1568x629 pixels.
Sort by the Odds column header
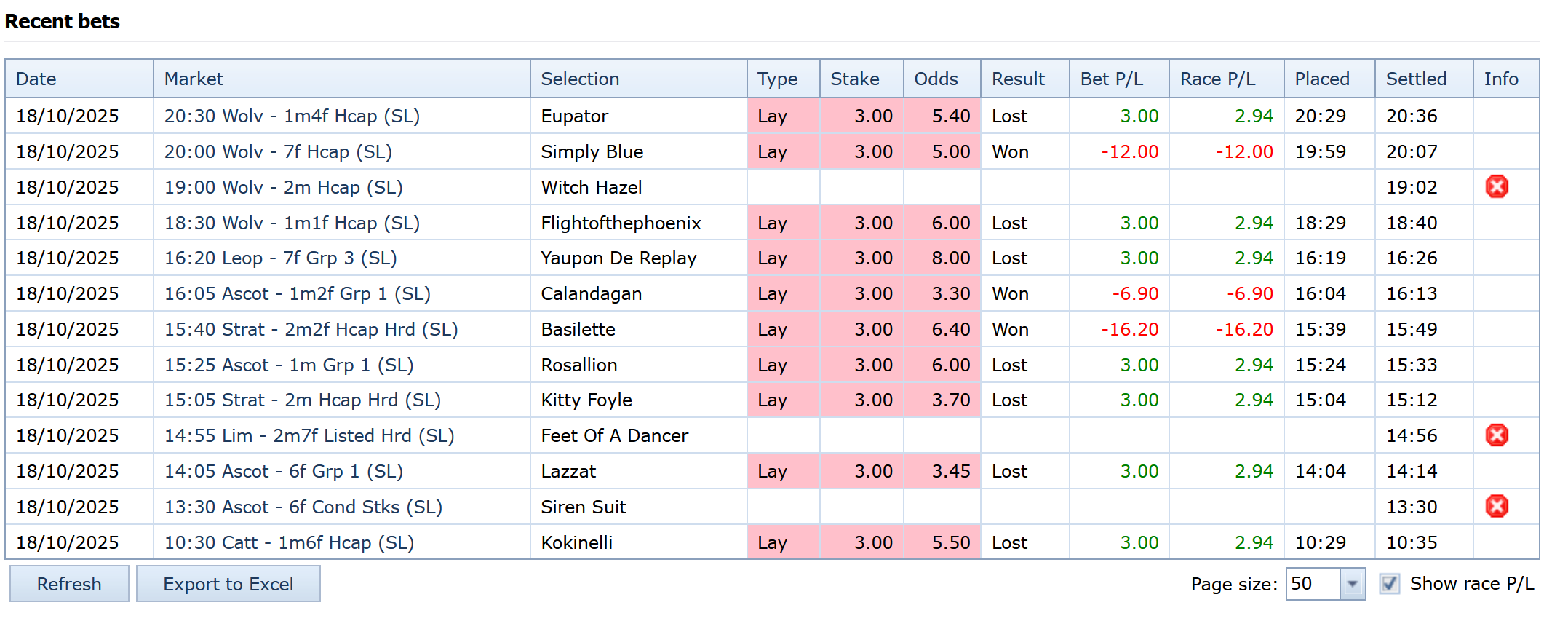[x=936, y=79]
